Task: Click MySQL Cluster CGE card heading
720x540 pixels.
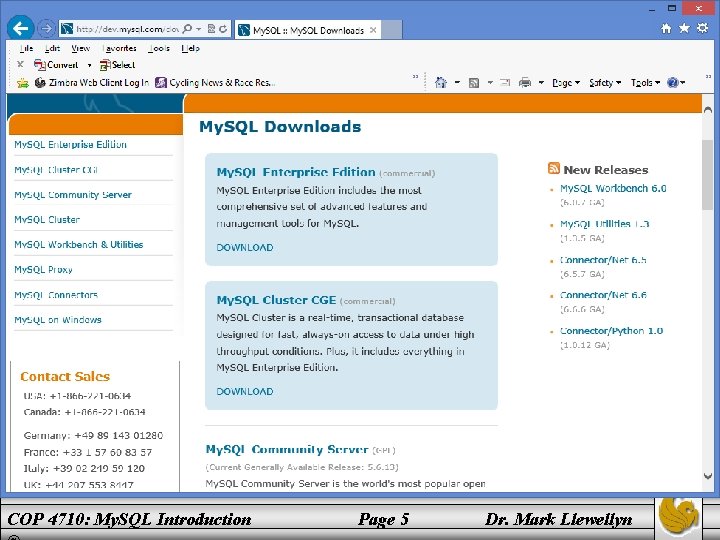Action: pos(276,300)
